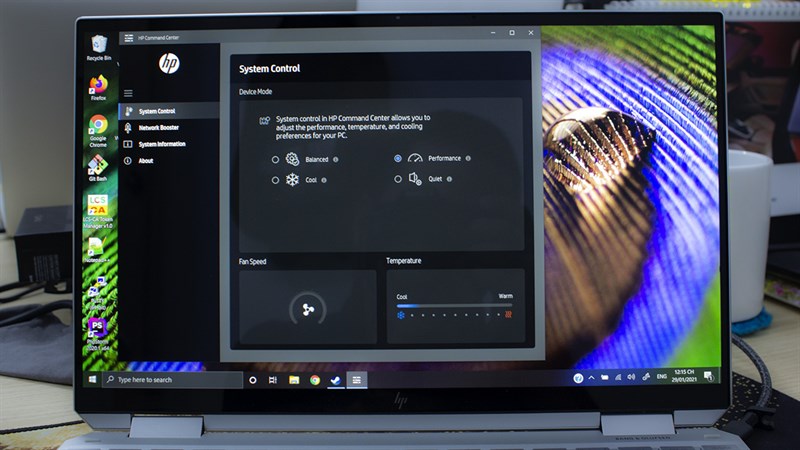Open the Network Booster section
The image size is (800, 450).
169,128
